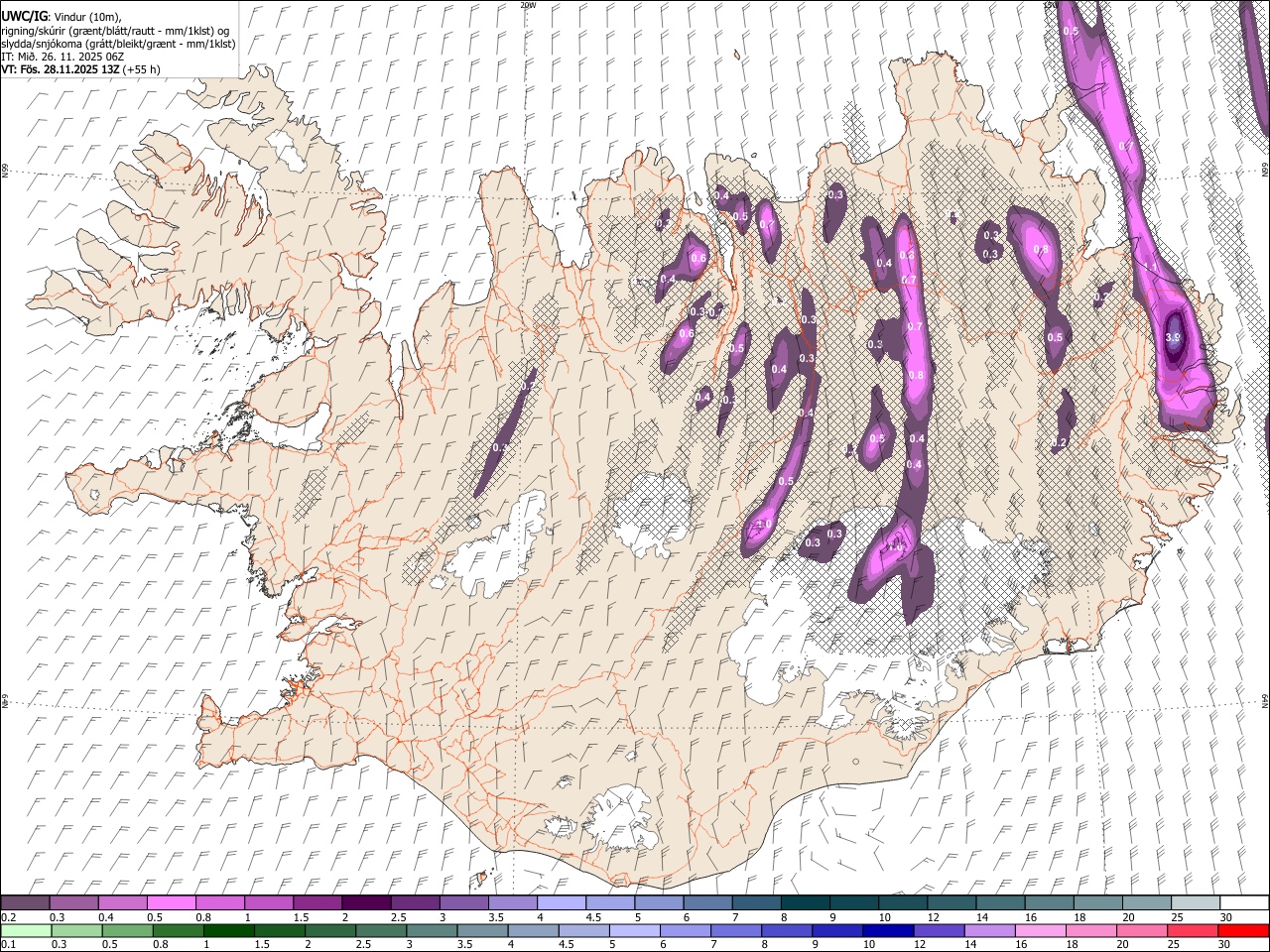This screenshot has width=1270, height=952.
Task: Click the light lavender snow-scale swatch starting at 4
Action: coord(561,902)
